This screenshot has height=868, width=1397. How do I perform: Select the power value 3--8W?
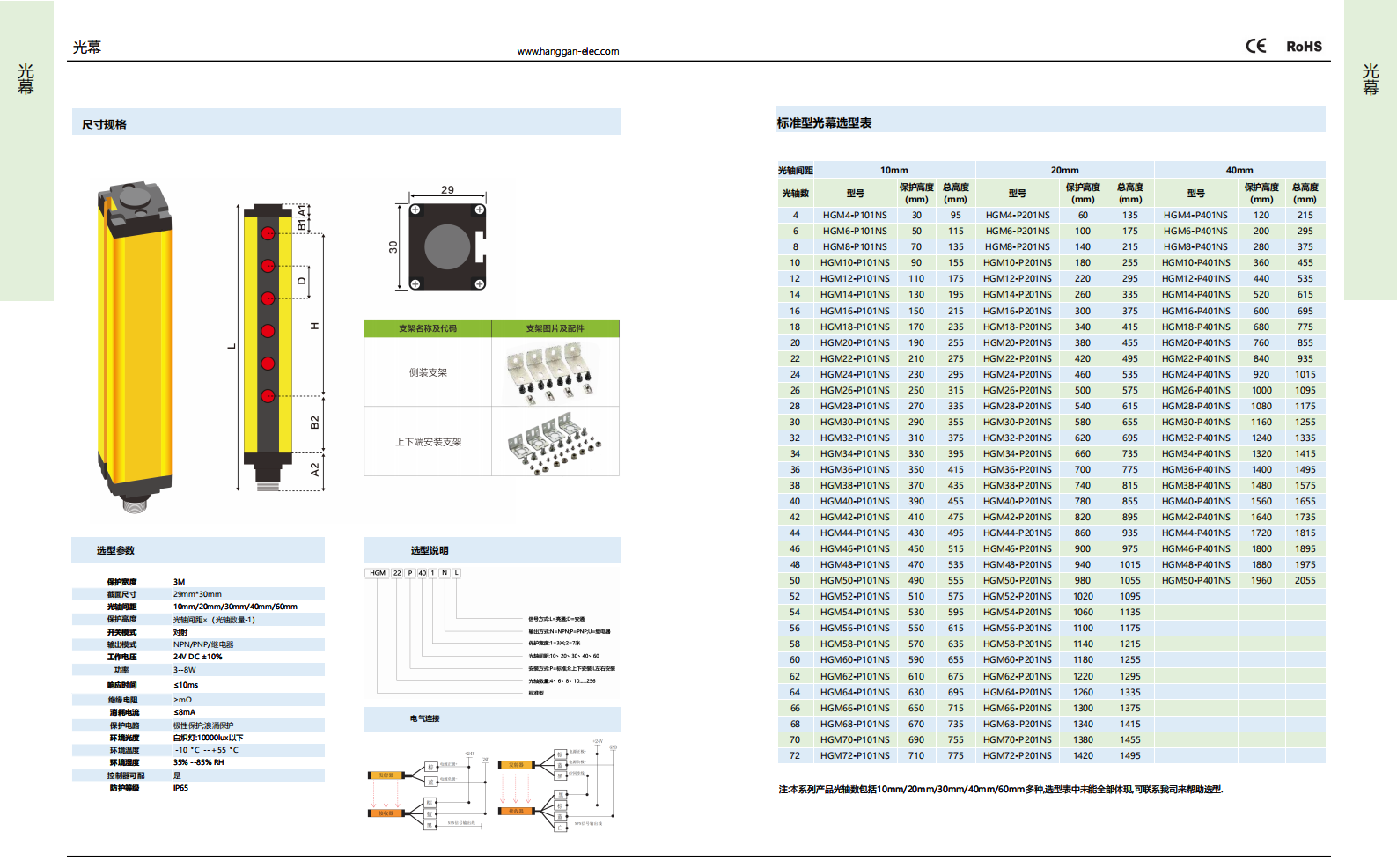coord(185,670)
